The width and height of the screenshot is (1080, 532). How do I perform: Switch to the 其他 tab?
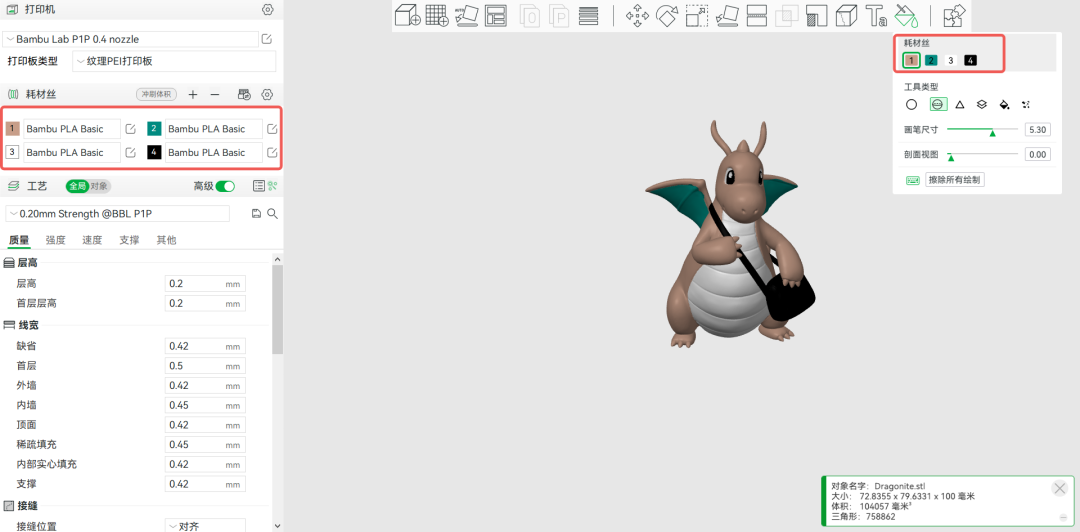[x=166, y=241]
